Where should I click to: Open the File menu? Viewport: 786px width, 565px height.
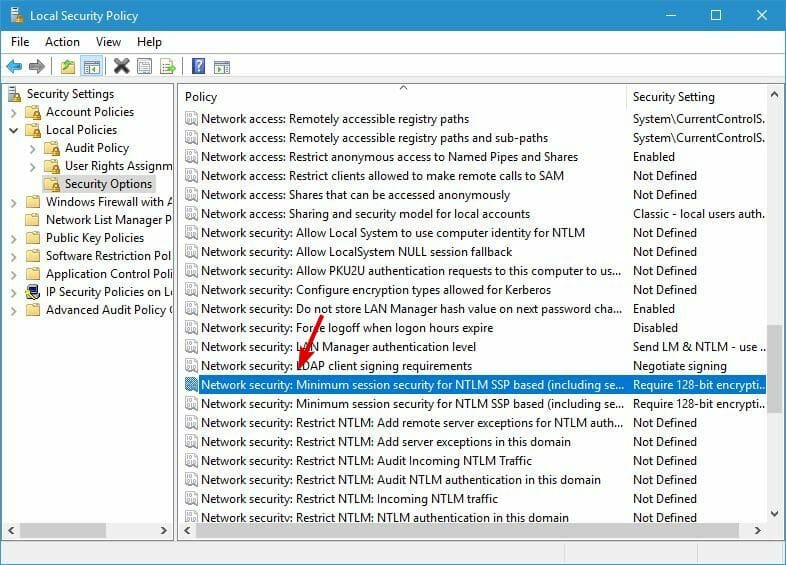tap(20, 42)
